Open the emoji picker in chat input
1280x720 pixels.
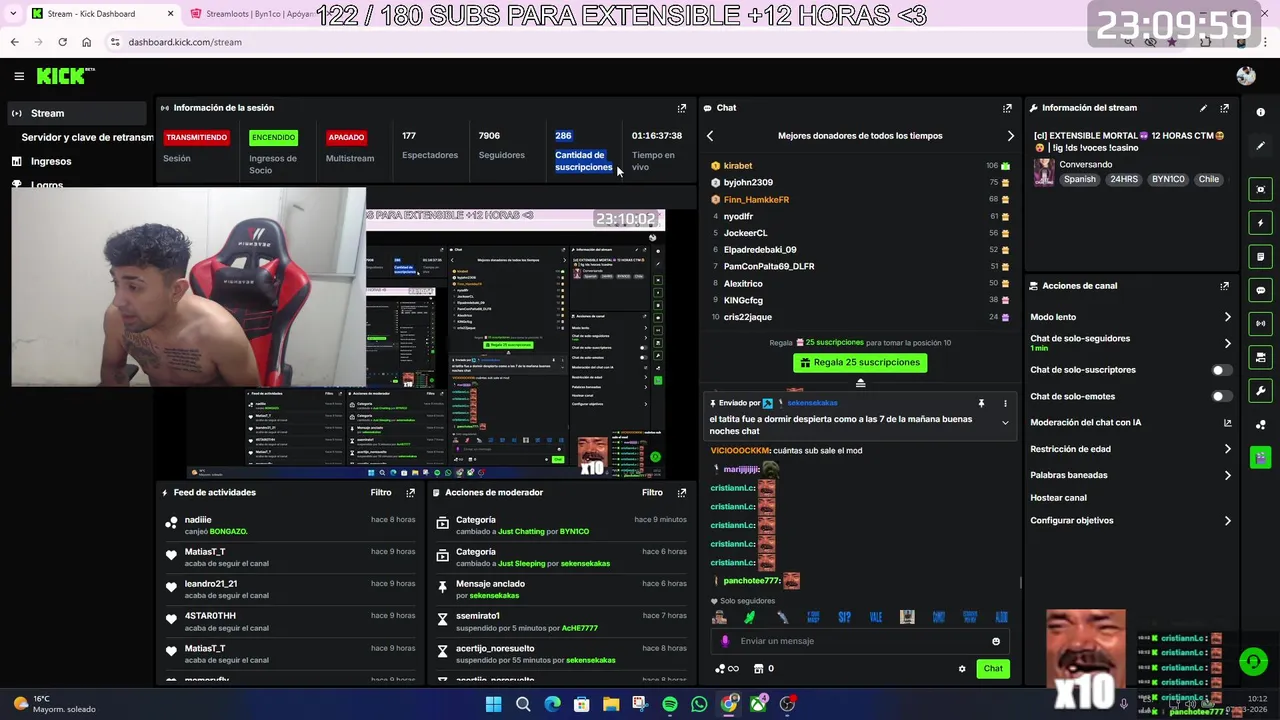[x=996, y=642]
